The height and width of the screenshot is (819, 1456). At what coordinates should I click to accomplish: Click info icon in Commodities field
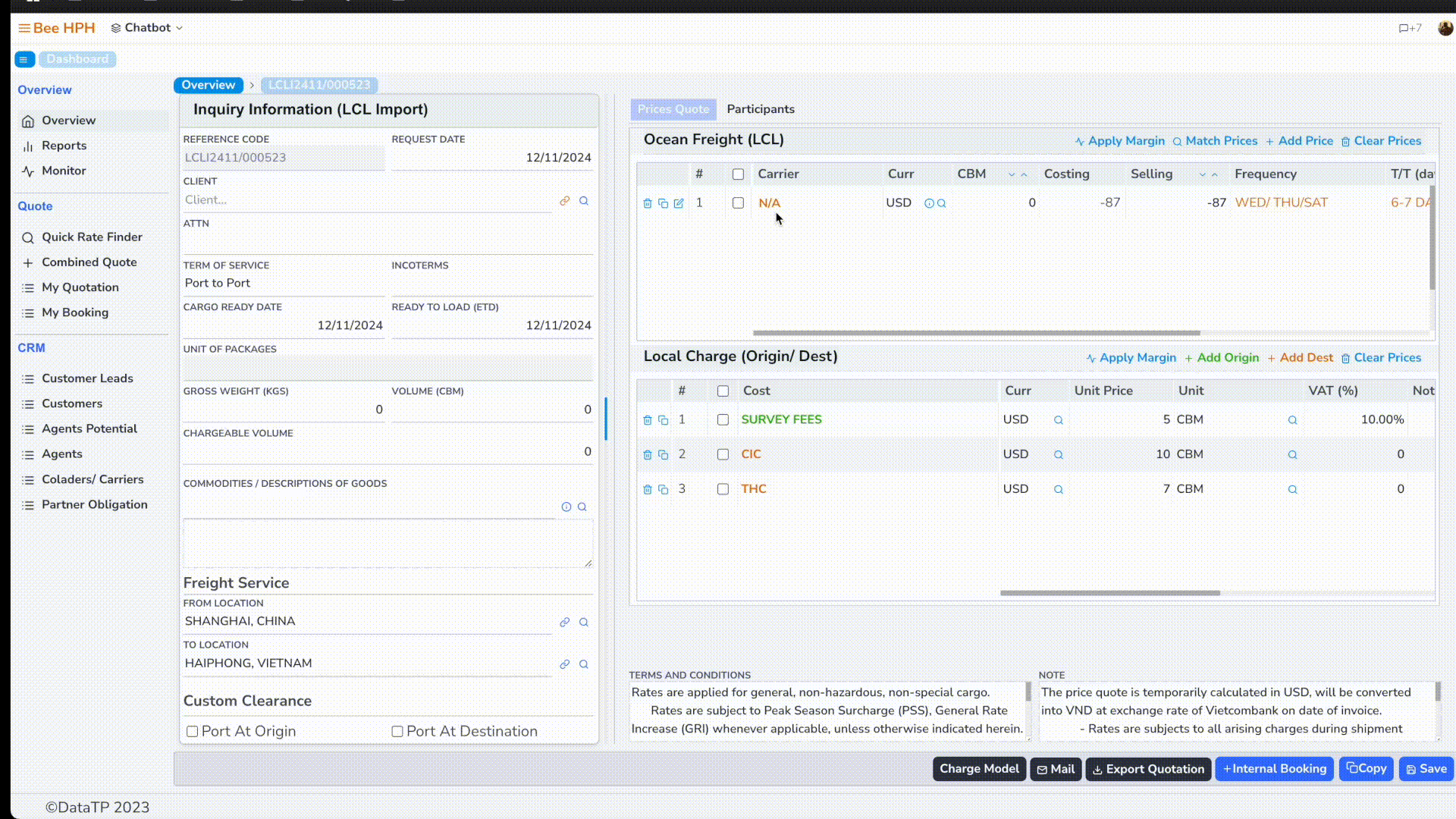[566, 507]
